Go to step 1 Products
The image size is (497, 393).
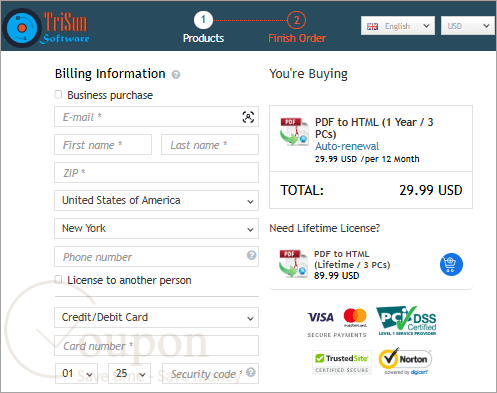(x=203, y=28)
